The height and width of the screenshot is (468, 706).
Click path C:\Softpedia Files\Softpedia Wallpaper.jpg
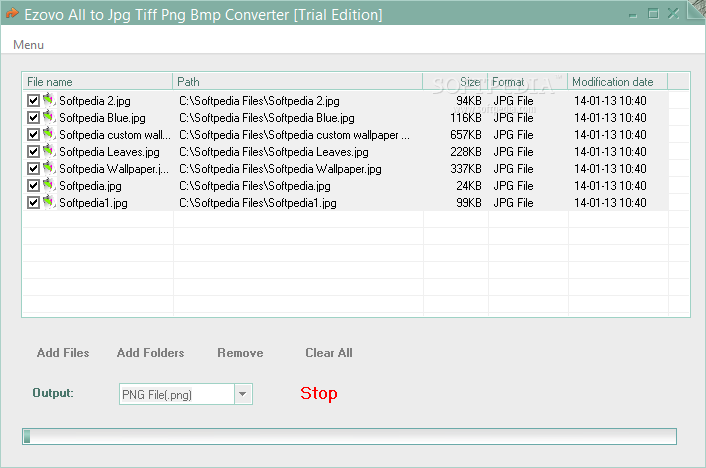(x=280, y=169)
